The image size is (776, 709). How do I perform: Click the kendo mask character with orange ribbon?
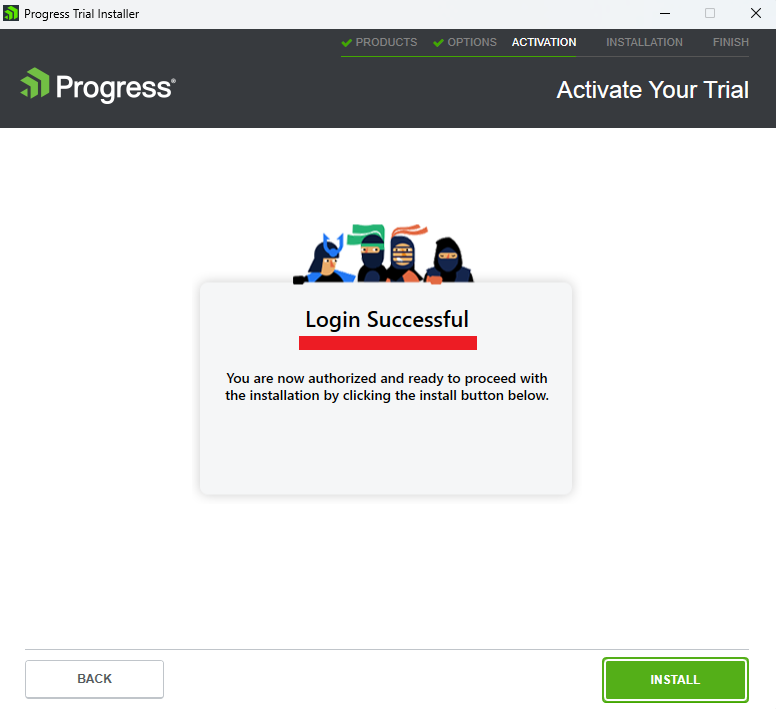click(x=404, y=254)
